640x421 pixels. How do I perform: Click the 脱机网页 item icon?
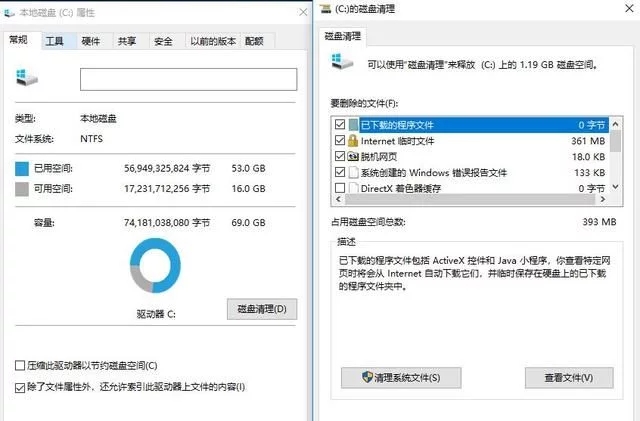[x=353, y=156]
